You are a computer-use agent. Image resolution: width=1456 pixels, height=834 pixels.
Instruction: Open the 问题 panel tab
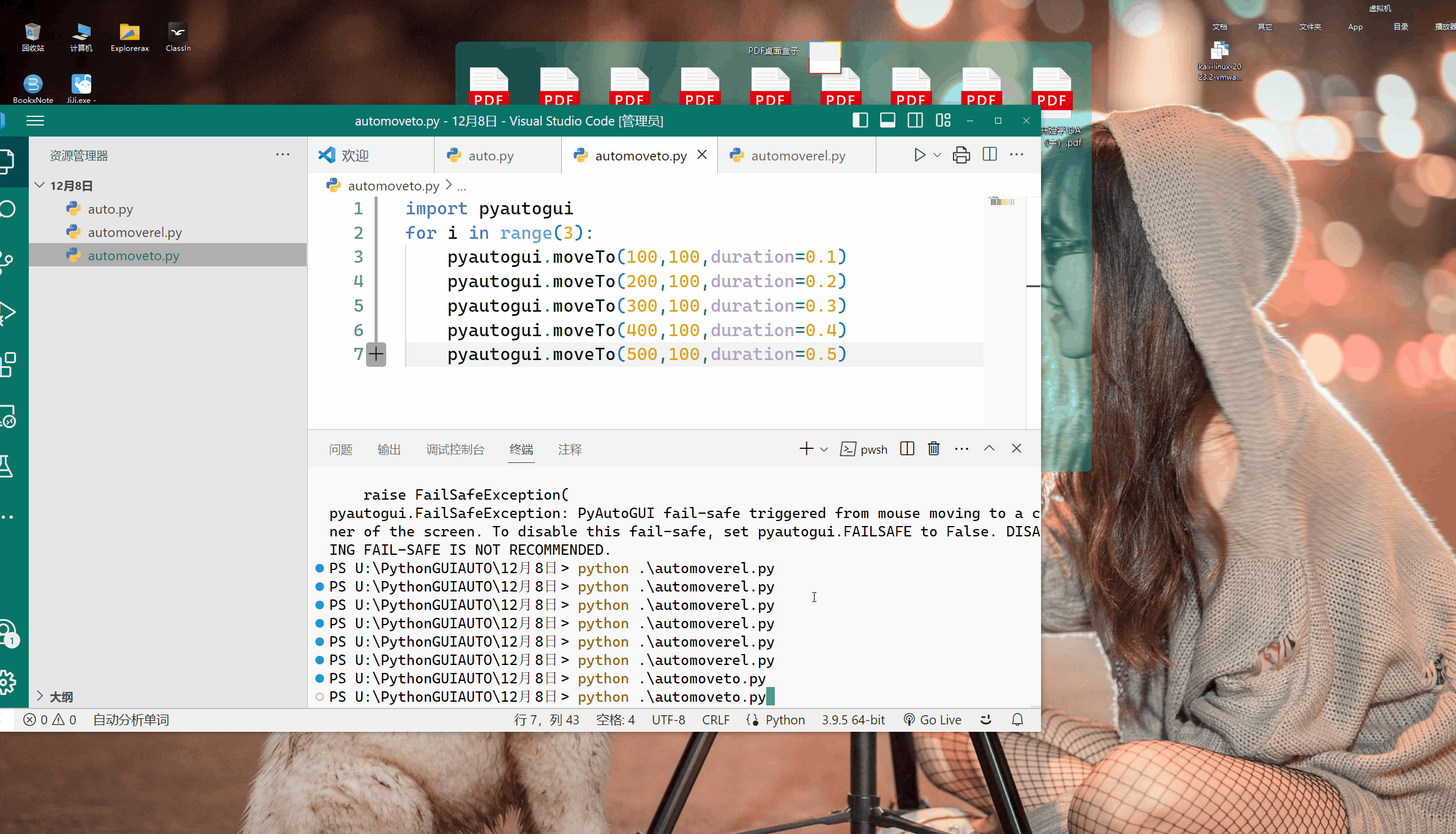click(x=340, y=449)
